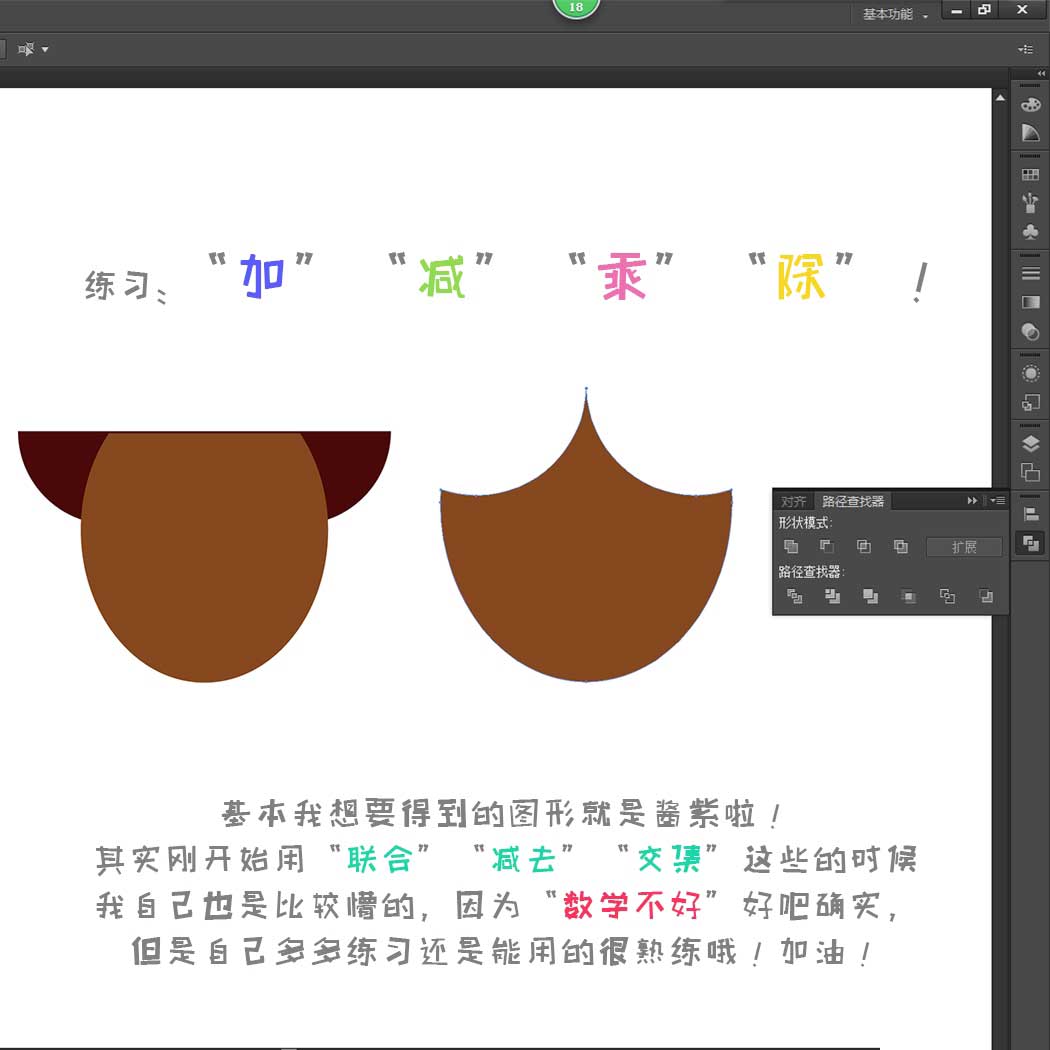The height and width of the screenshot is (1050, 1050).
Task: Click the red 数学不好 text
Action: coord(631,905)
